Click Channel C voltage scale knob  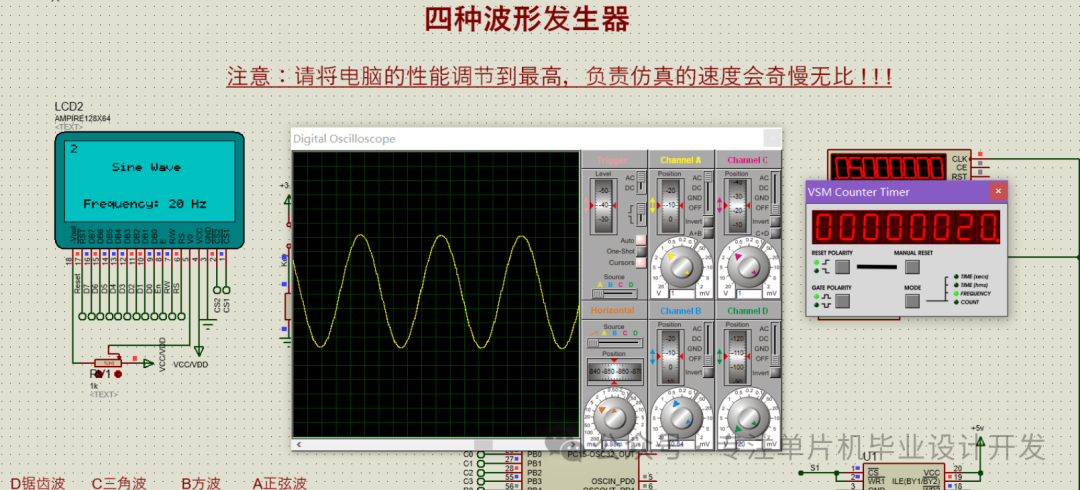(749, 267)
